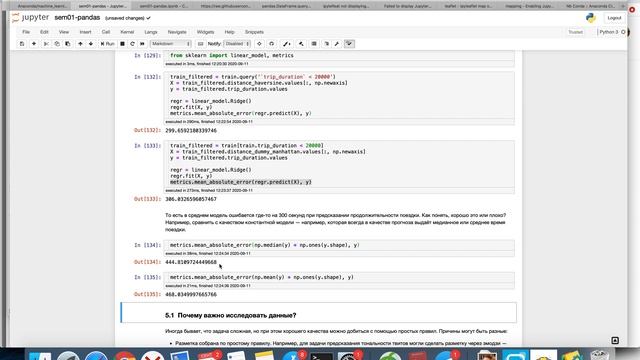640x360 pixels.
Task: Move selected cell down arrow
Action: coord(91,44)
